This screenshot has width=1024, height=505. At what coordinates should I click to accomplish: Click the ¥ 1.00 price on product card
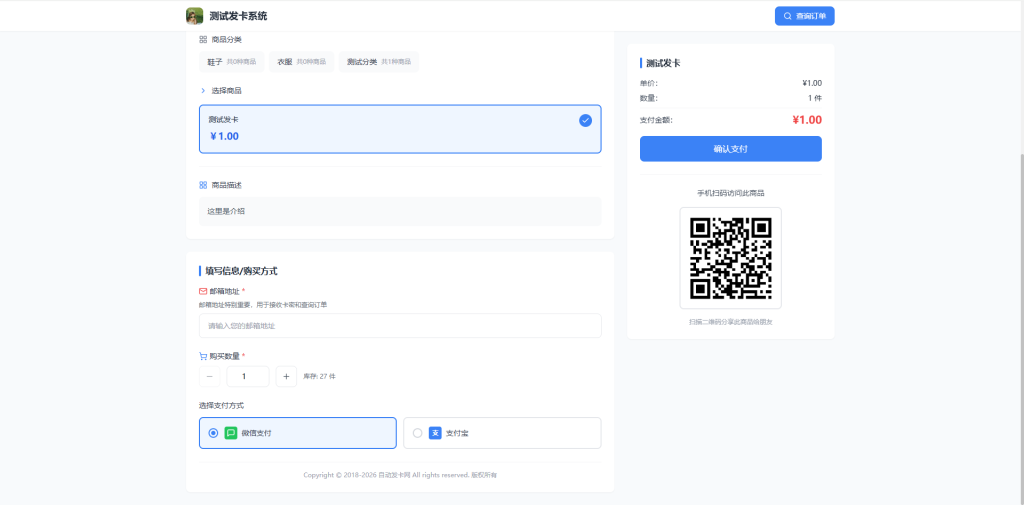[x=225, y=137]
